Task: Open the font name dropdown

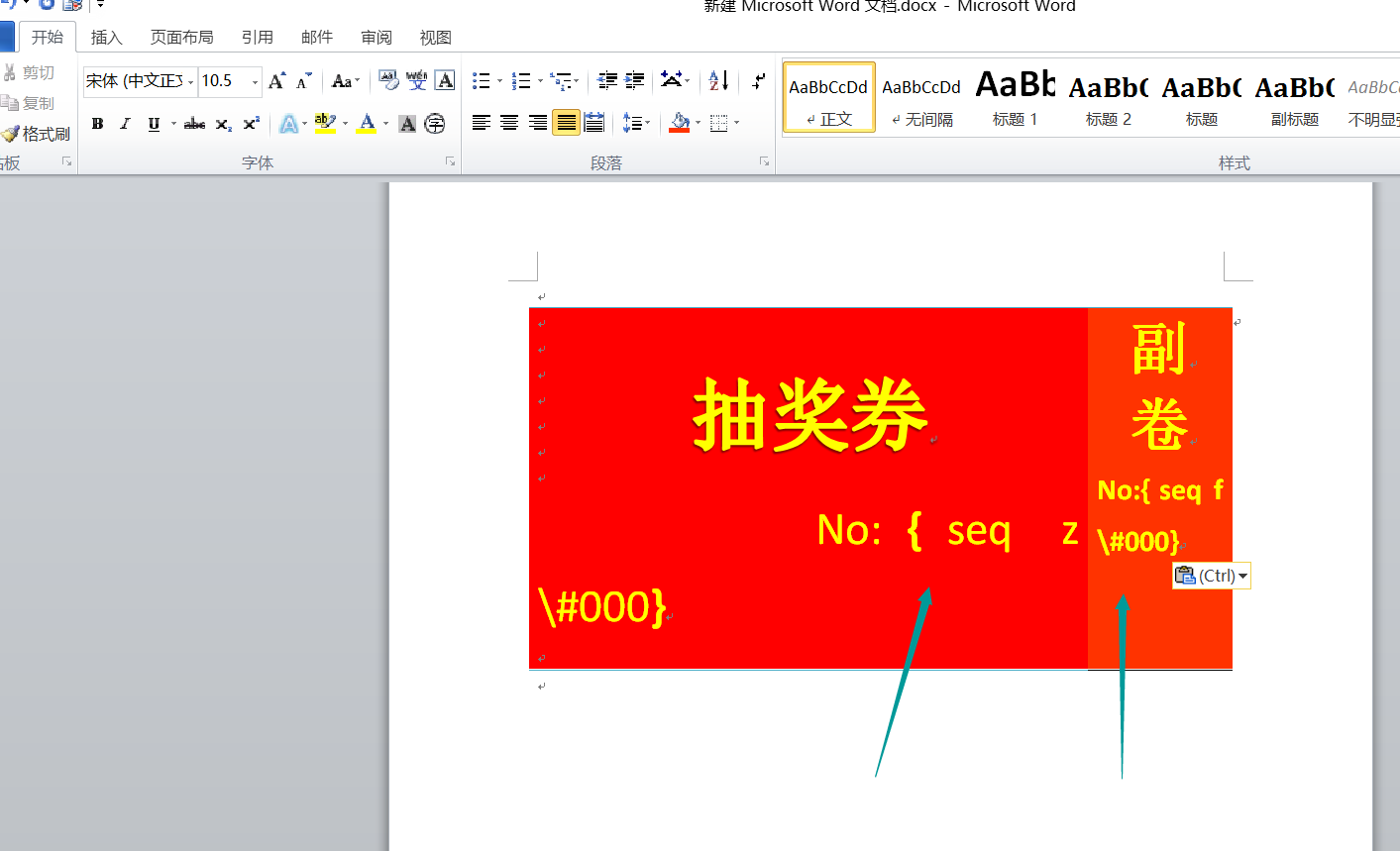Action: pyautogui.click(x=190, y=81)
